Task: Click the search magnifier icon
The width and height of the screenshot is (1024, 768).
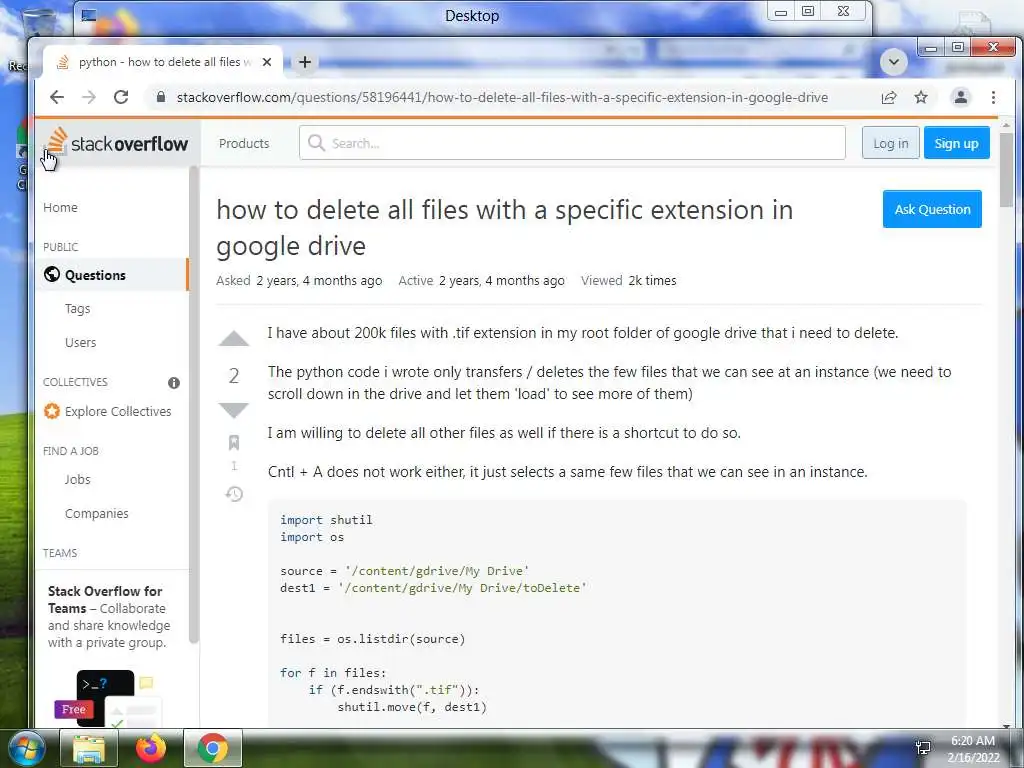Action: pyautogui.click(x=316, y=143)
